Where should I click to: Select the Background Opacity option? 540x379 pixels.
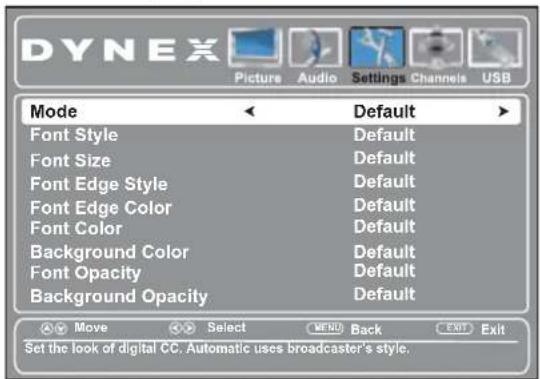(119, 297)
